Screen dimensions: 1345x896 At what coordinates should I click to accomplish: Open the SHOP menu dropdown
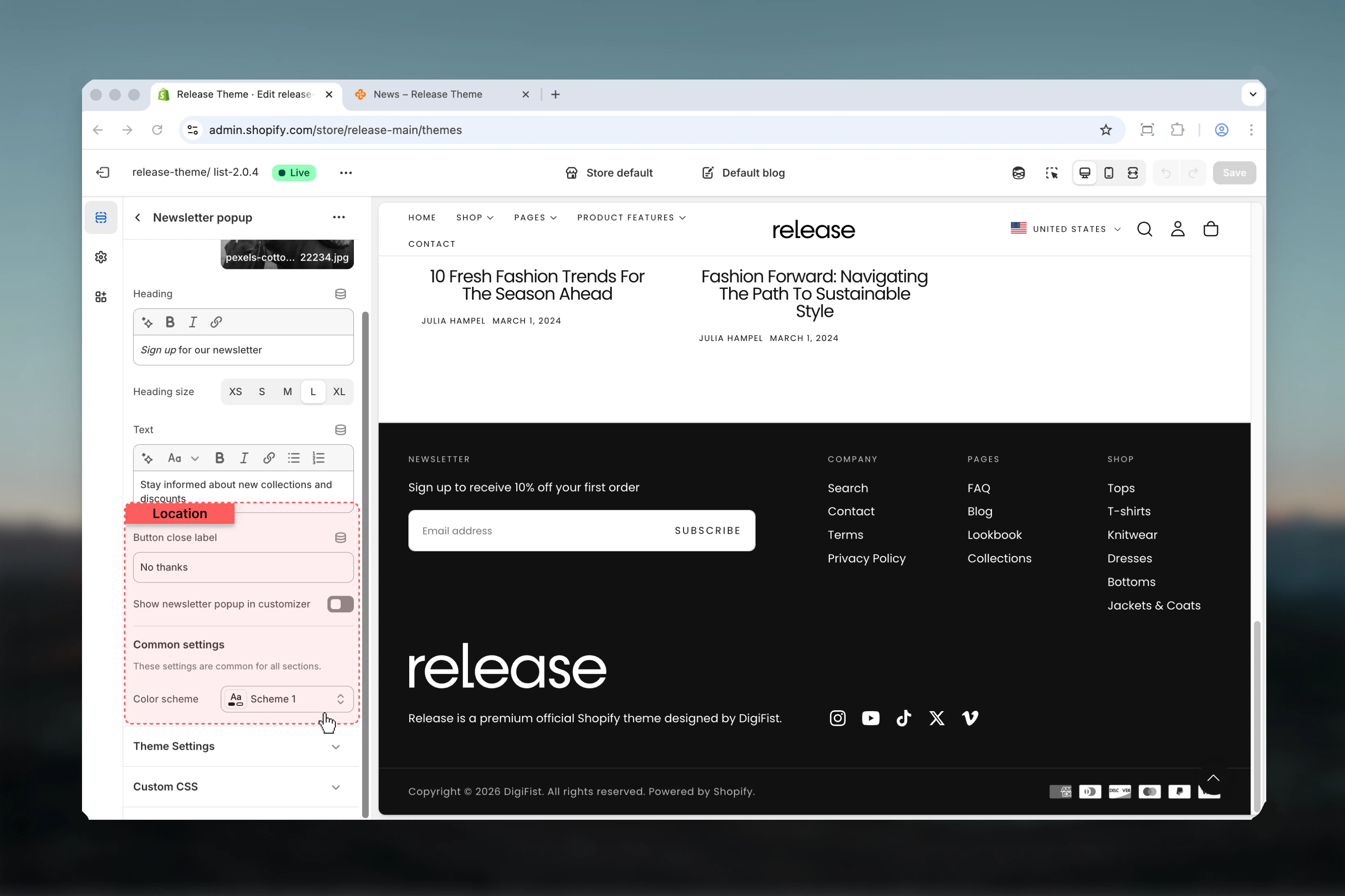(474, 218)
